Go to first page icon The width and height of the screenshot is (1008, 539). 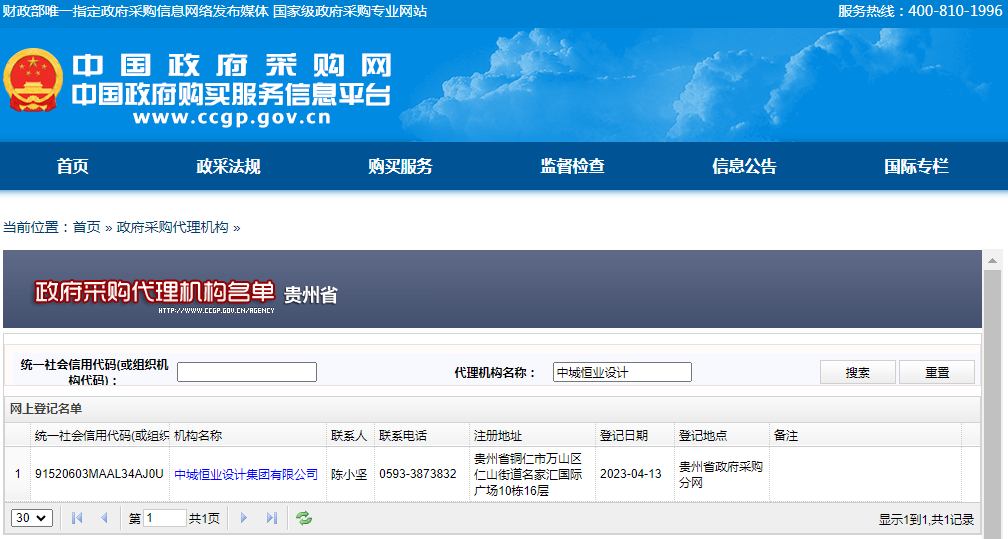pyautogui.click(x=77, y=518)
